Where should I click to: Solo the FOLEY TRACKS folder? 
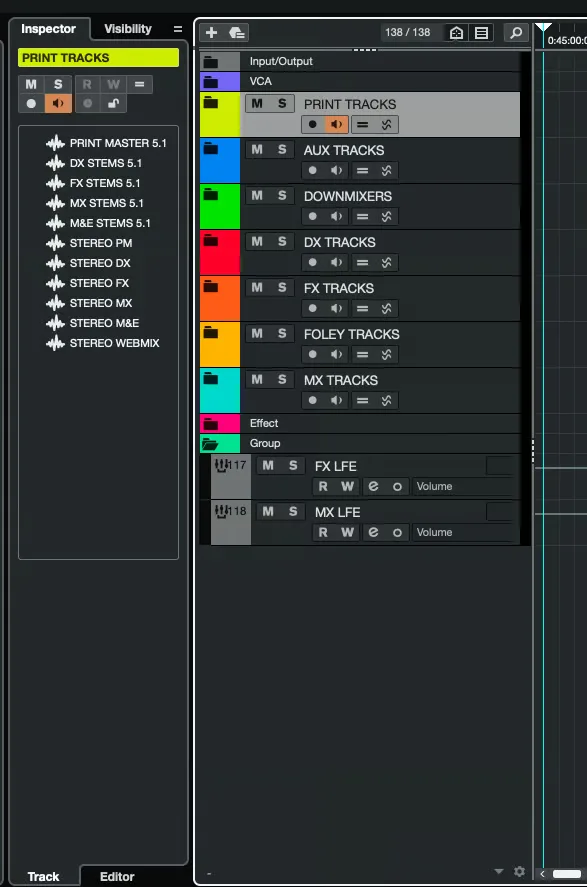[282, 333]
